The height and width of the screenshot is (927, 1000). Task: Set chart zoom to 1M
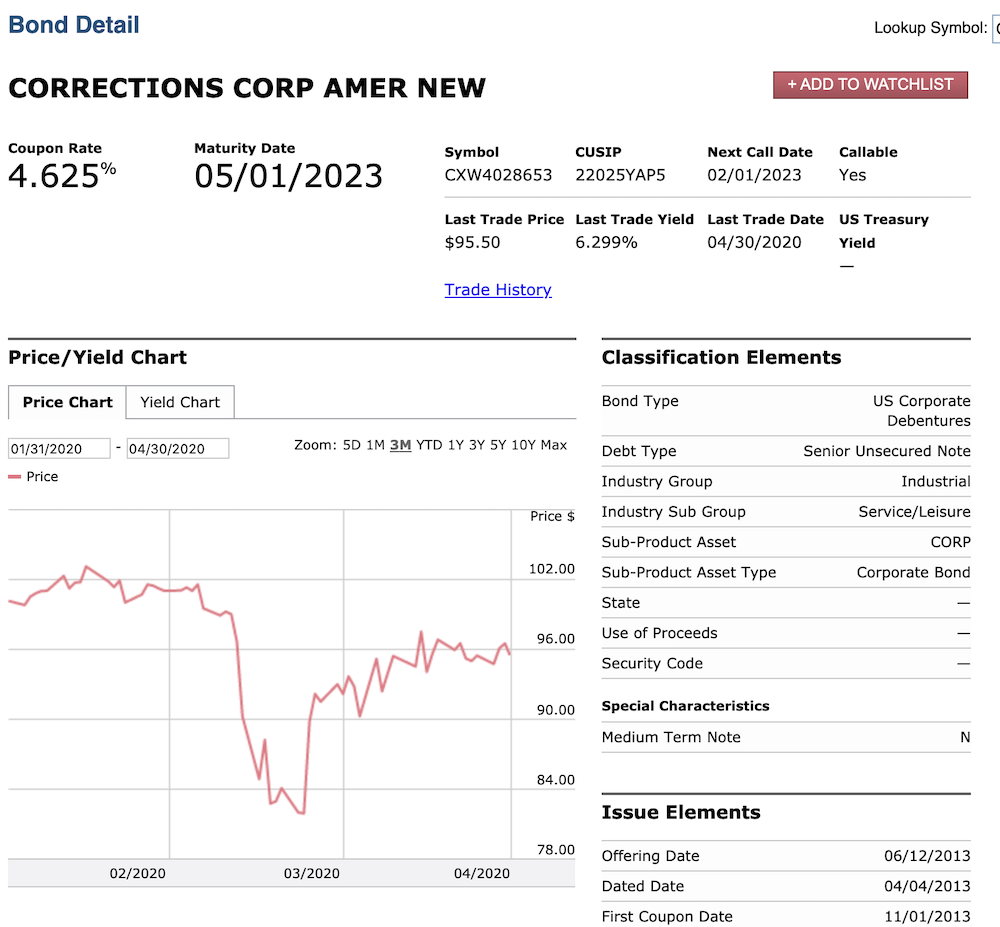375,445
